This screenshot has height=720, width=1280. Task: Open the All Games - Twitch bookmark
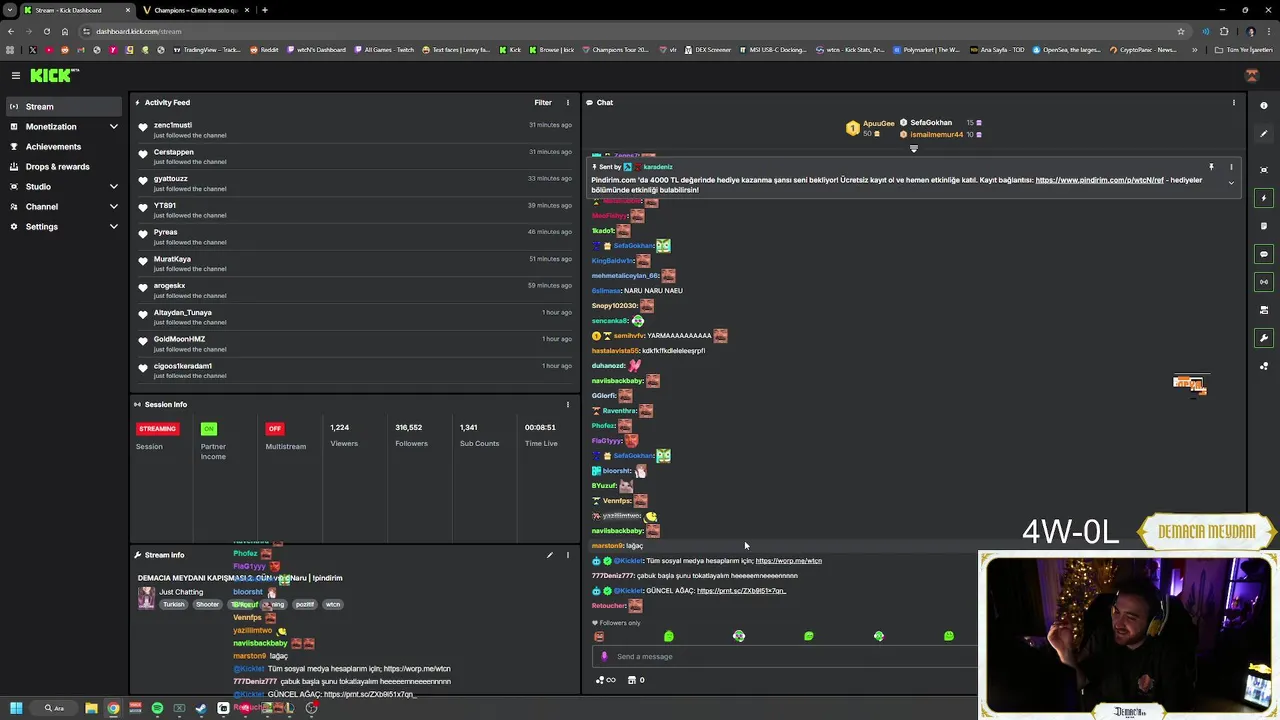[384, 50]
